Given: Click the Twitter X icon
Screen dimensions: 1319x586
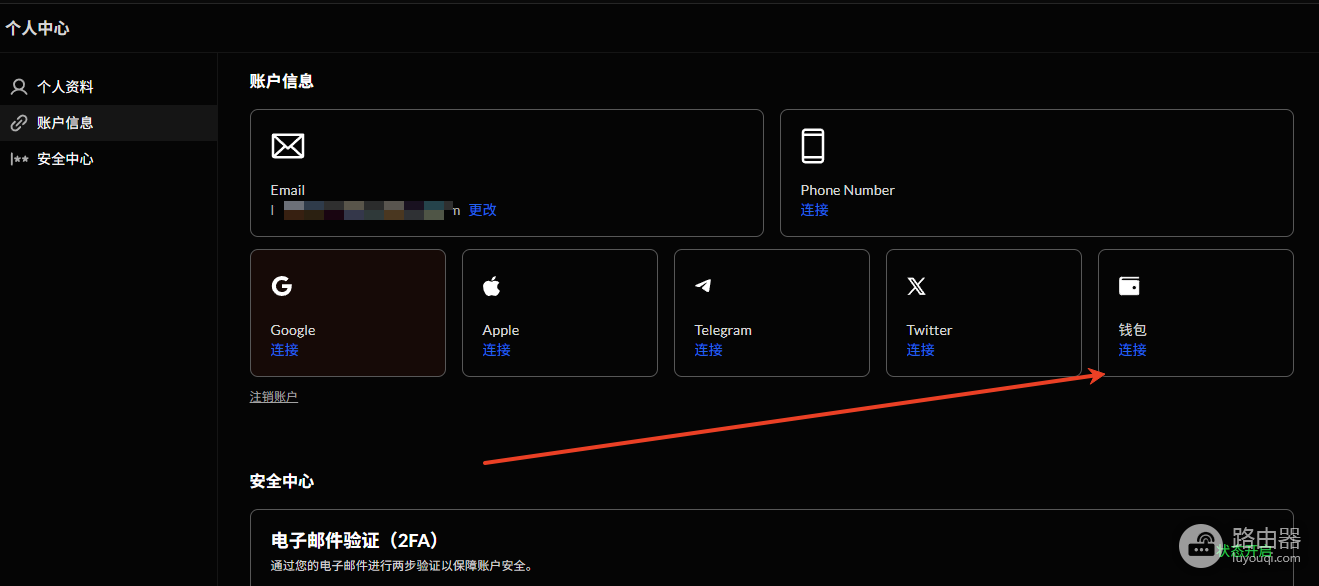Looking at the screenshot, I should point(916,287).
